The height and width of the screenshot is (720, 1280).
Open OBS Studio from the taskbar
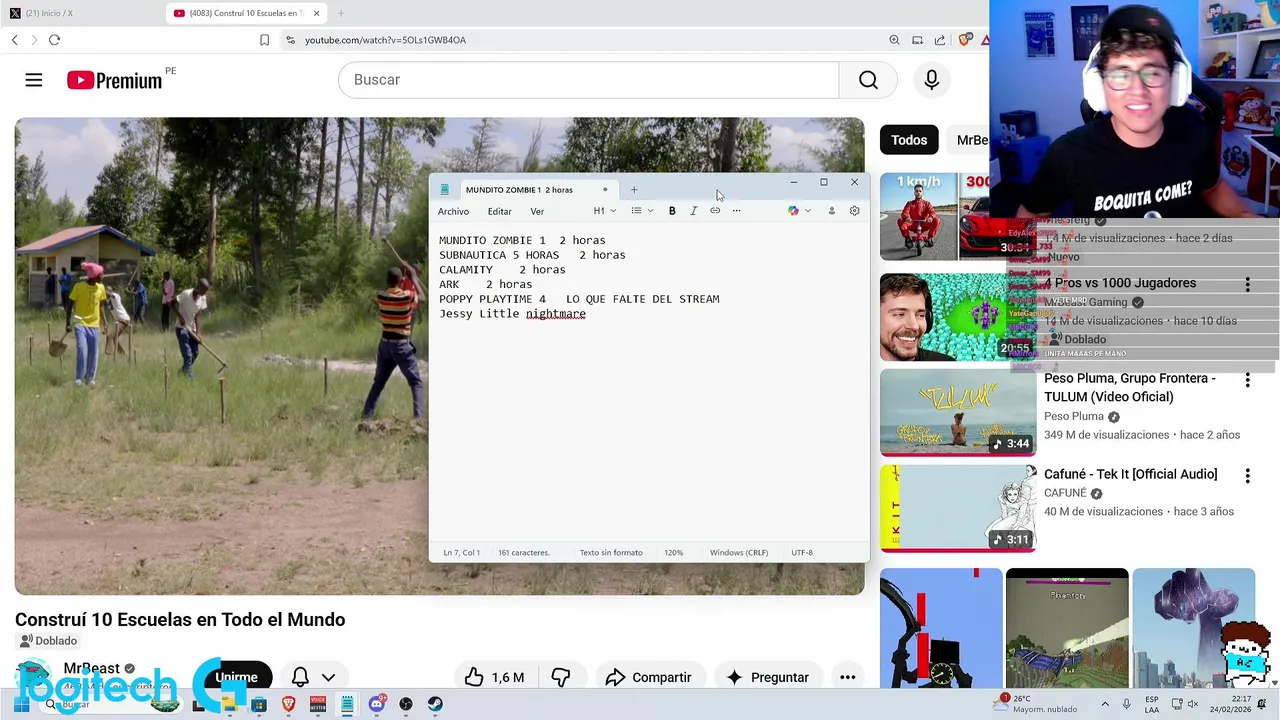coord(406,704)
